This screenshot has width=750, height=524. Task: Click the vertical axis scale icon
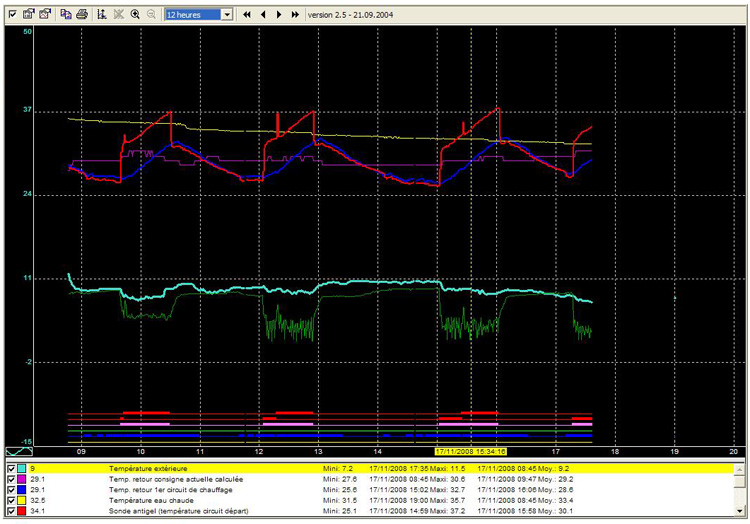[x=101, y=15]
